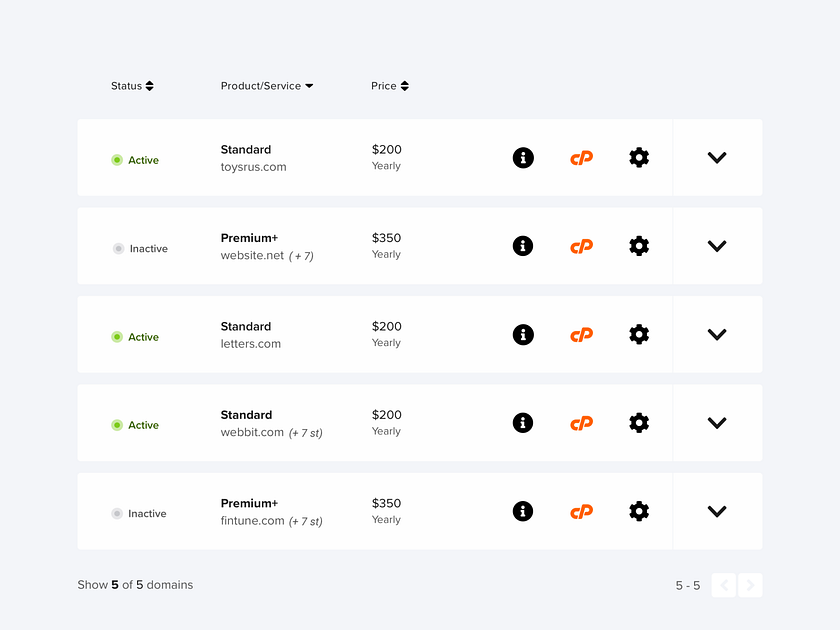The height and width of the screenshot is (630, 840).
Task: Open settings gear for website.net
Action: [x=639, y=246]
